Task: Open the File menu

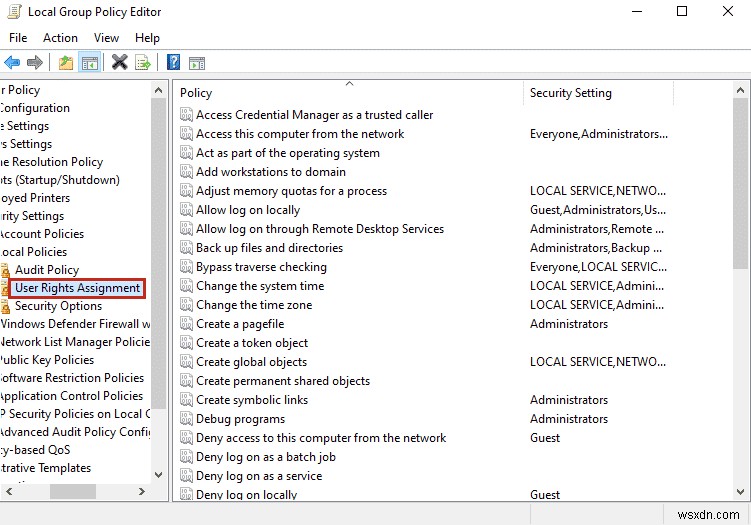Action: click(19, 38)
